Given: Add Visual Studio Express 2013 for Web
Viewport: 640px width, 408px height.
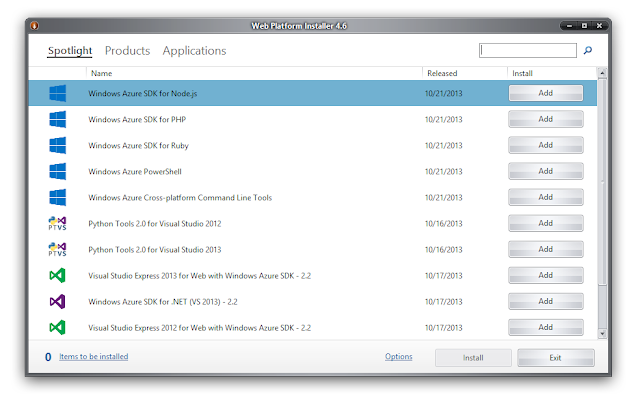Looking at the screenshot, I should (546, 275).
